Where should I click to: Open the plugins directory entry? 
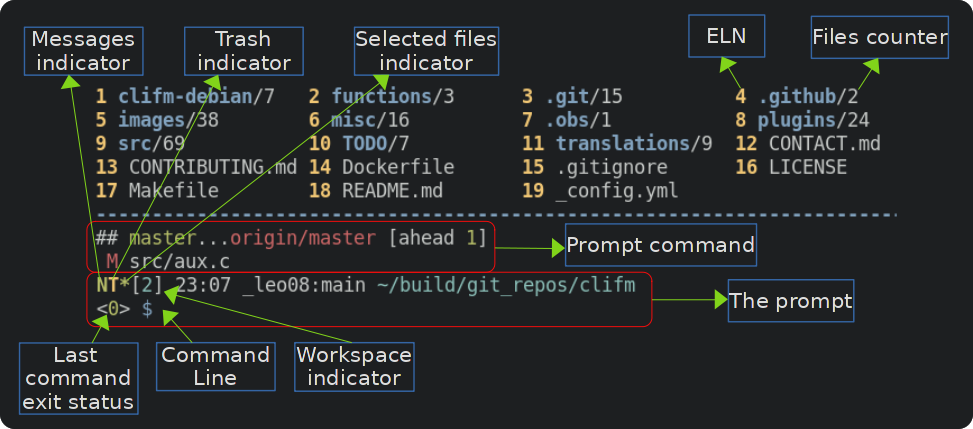(x=802, y=120)
